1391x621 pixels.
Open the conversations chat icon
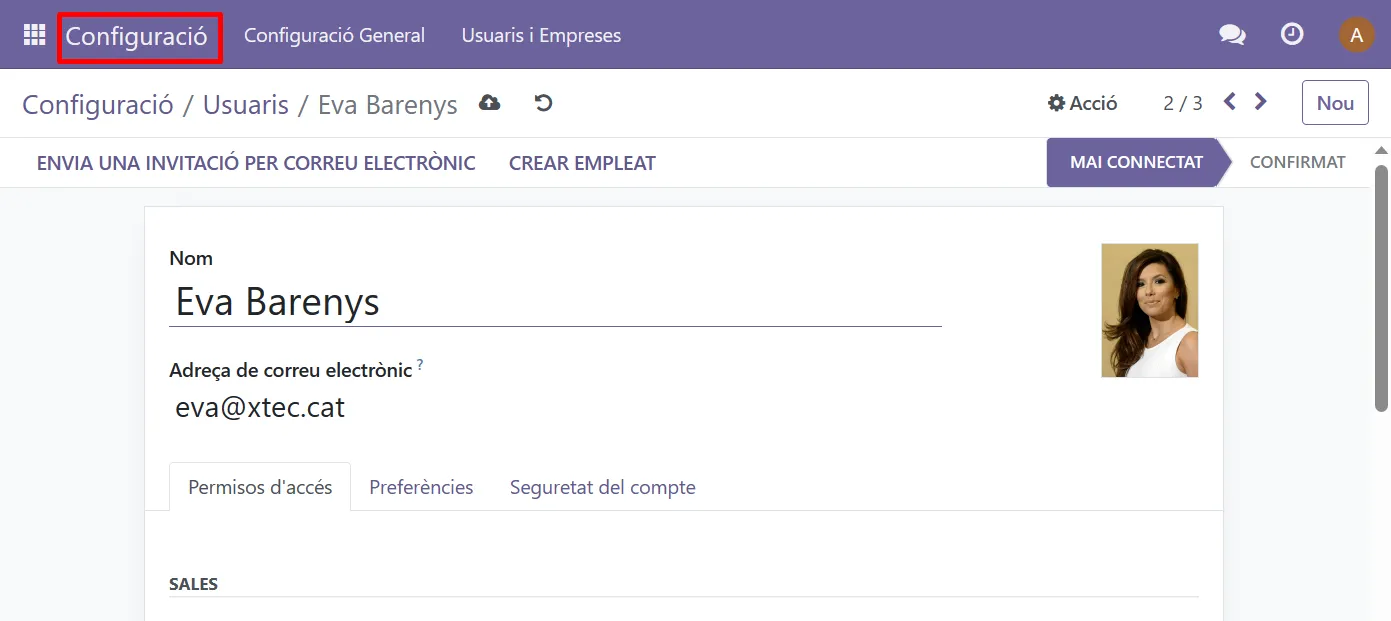point(1232,35)
